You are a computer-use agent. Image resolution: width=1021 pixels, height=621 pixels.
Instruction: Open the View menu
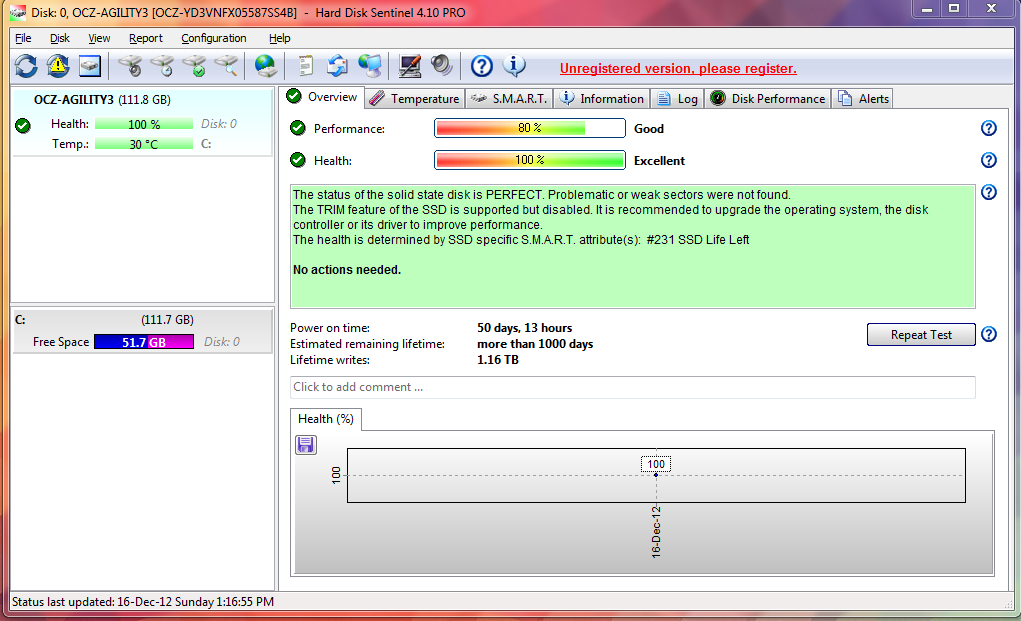99,38
